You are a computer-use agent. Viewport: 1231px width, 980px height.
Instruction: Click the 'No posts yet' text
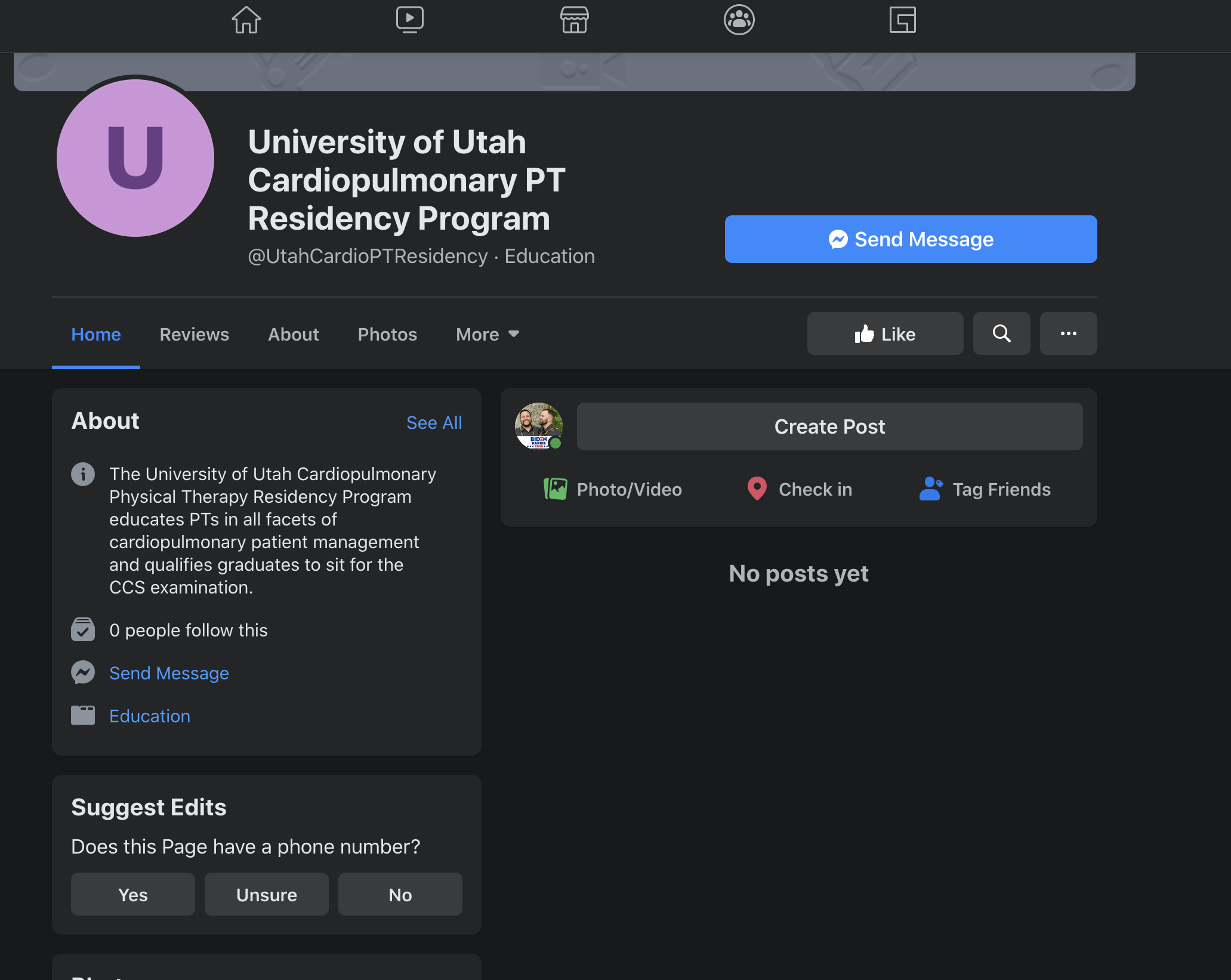click(799, 573)
